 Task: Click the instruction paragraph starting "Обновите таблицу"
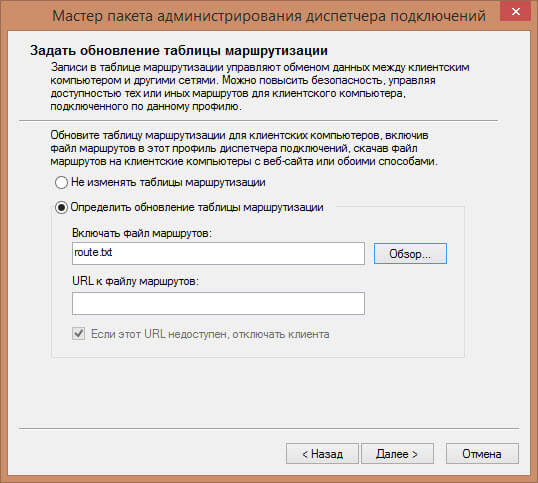244,148
